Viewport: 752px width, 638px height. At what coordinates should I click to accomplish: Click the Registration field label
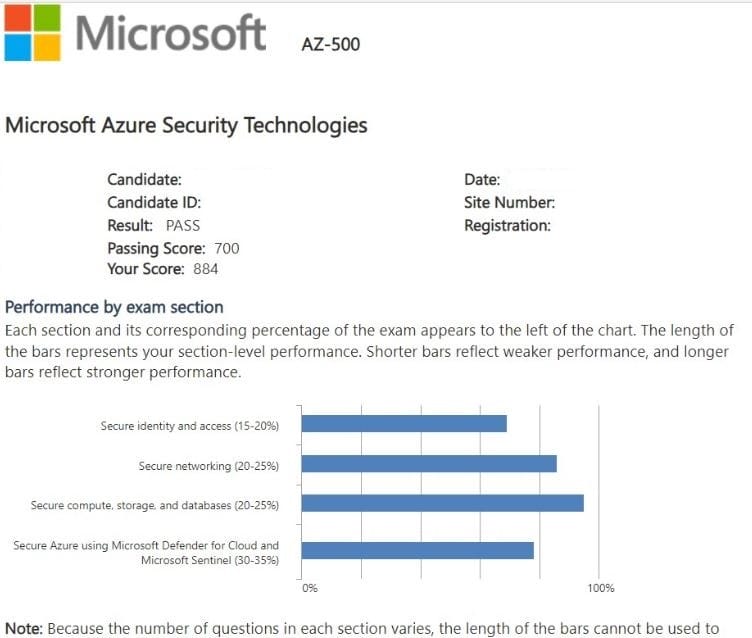[507, 226]
